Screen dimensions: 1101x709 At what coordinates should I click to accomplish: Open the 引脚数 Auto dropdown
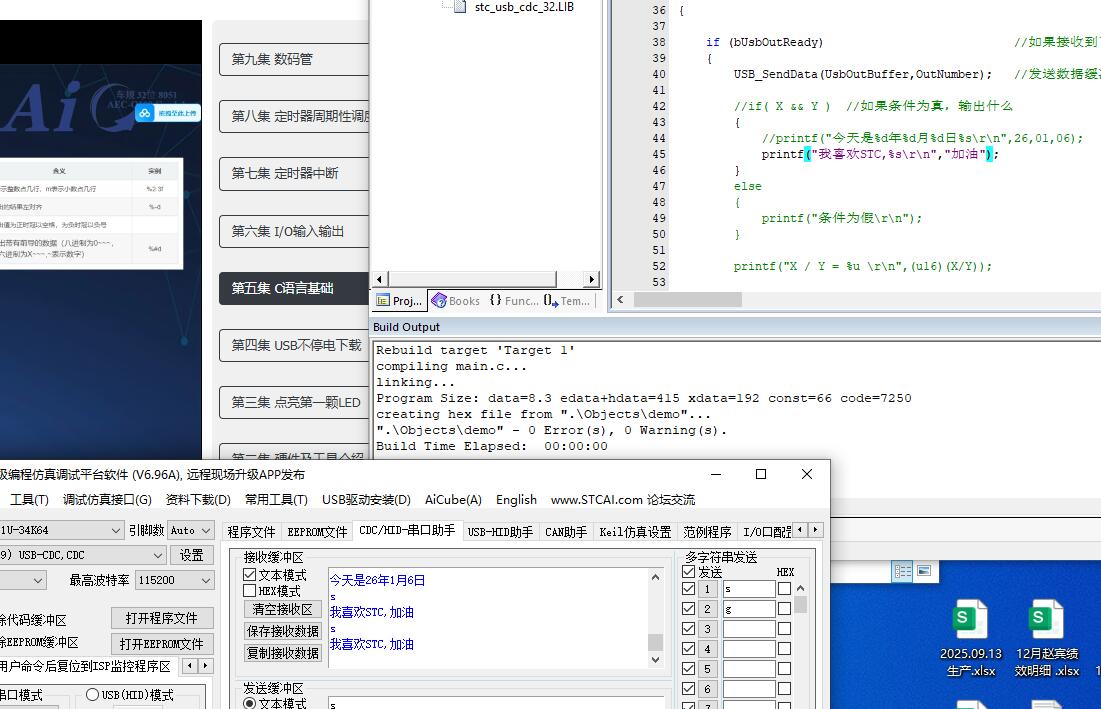(209, 531)
